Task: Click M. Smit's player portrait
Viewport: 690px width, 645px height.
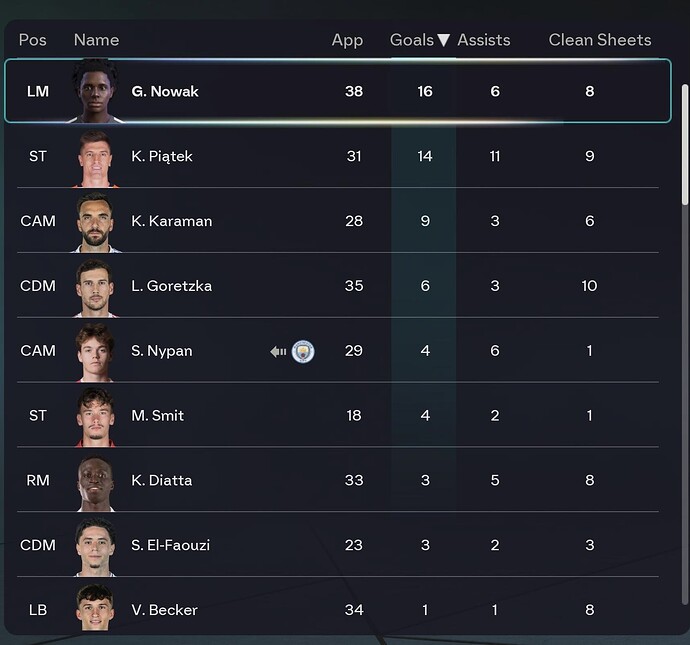Action: (x=97, y=416)
